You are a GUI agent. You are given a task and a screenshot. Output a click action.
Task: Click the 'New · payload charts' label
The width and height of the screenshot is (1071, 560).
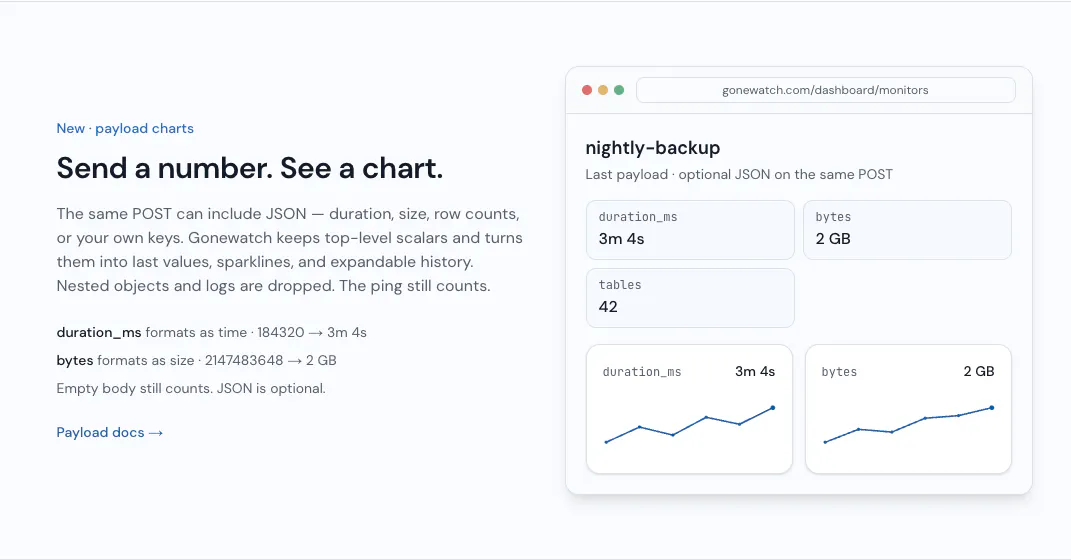(125, 128)
